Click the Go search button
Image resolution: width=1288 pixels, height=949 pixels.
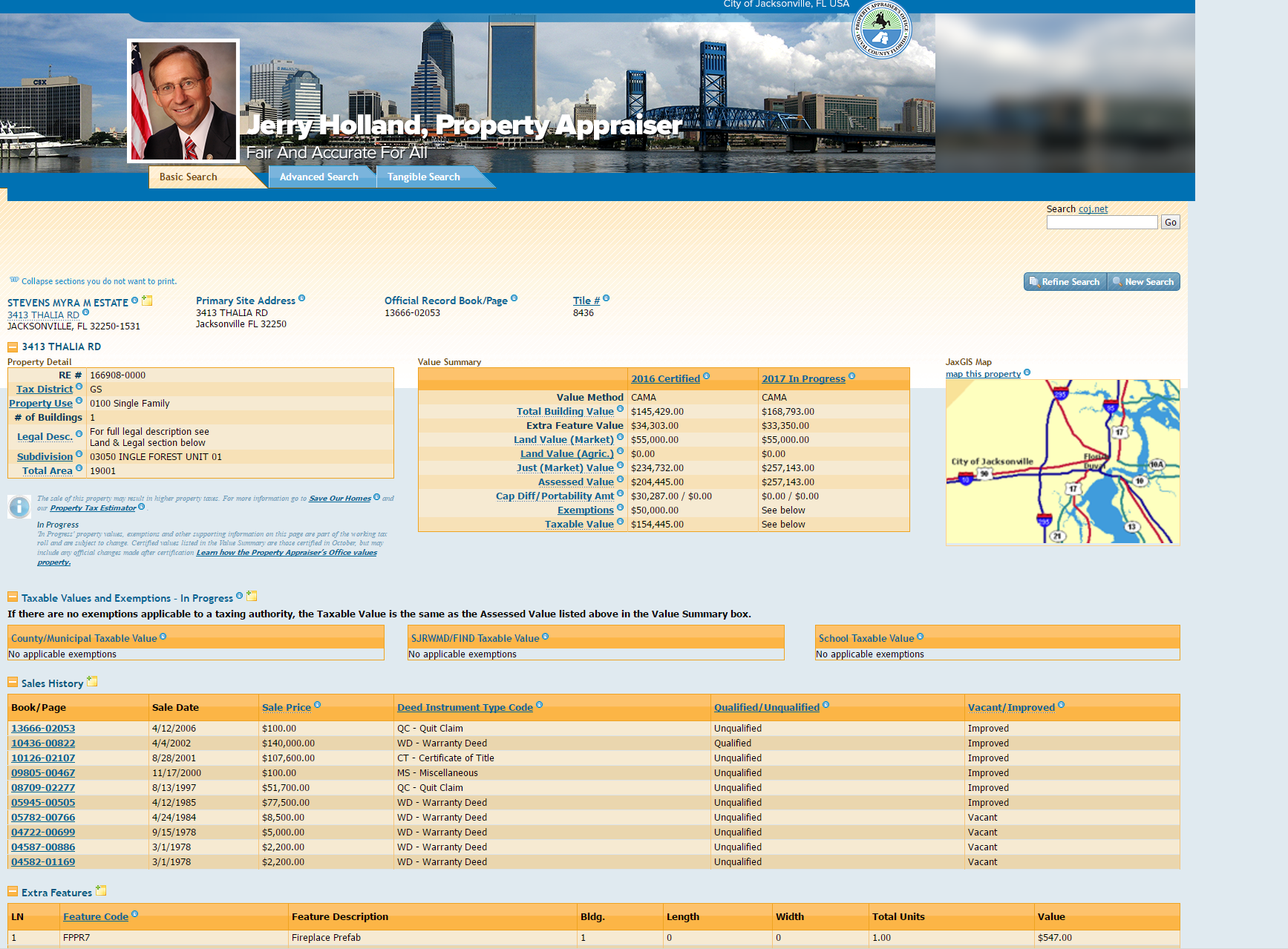point(1170,223)
